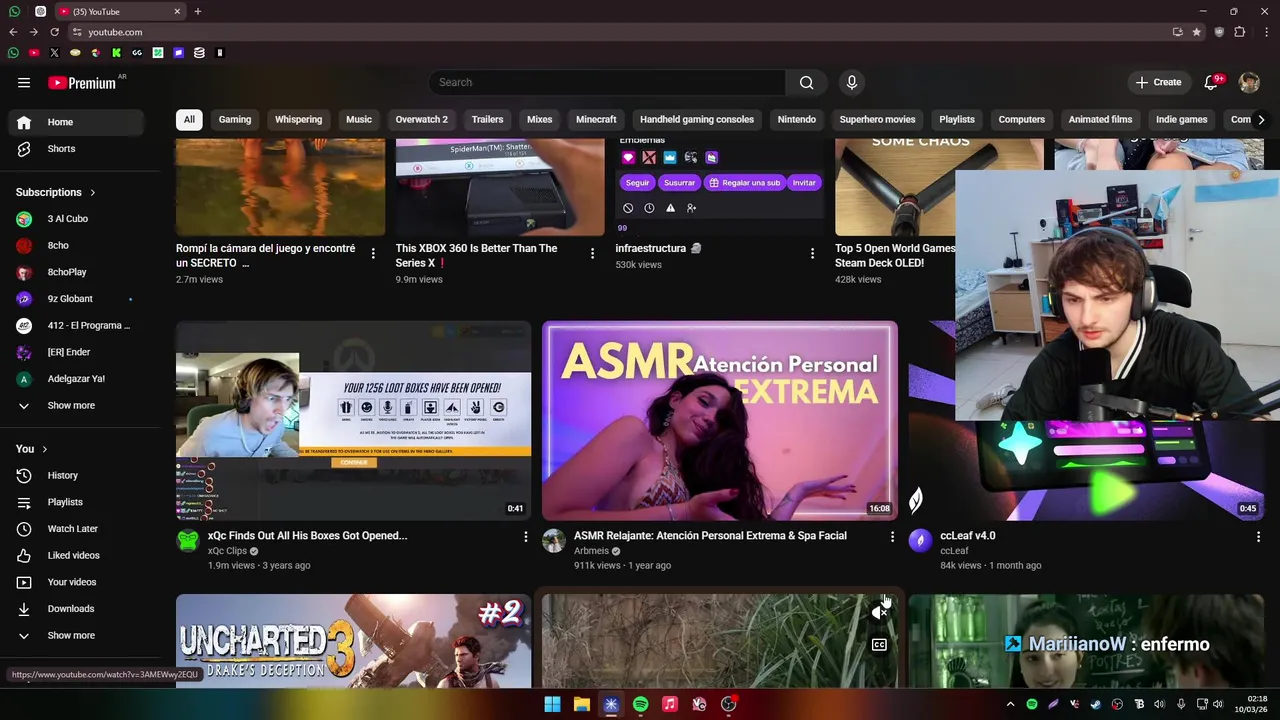This screenshot has width=1280, height=720.
Task: Click in the Search input field
Action: click(607, 82)
